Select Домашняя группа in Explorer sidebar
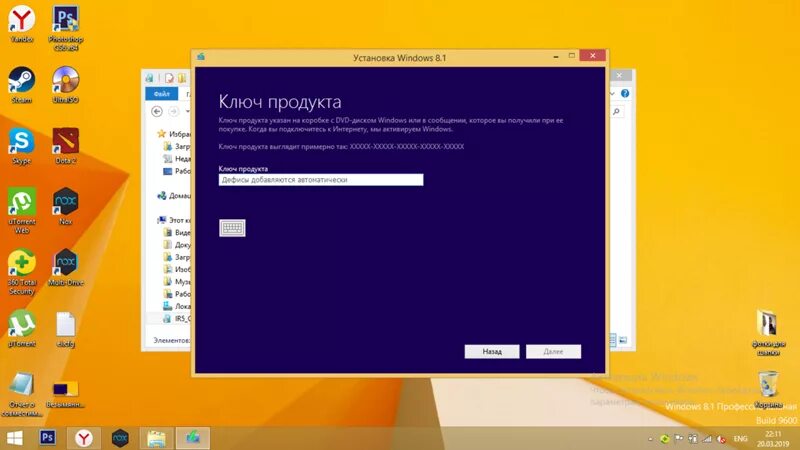Screen dimensions: 800x450 pyautogui.click(x=174, y=195)
